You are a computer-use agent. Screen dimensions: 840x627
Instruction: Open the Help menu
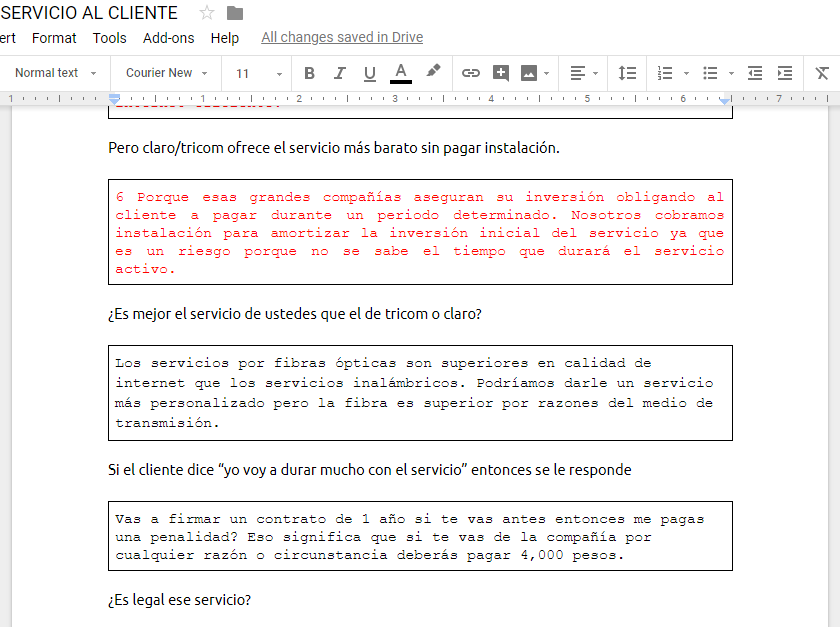click(x=224, y=38)
